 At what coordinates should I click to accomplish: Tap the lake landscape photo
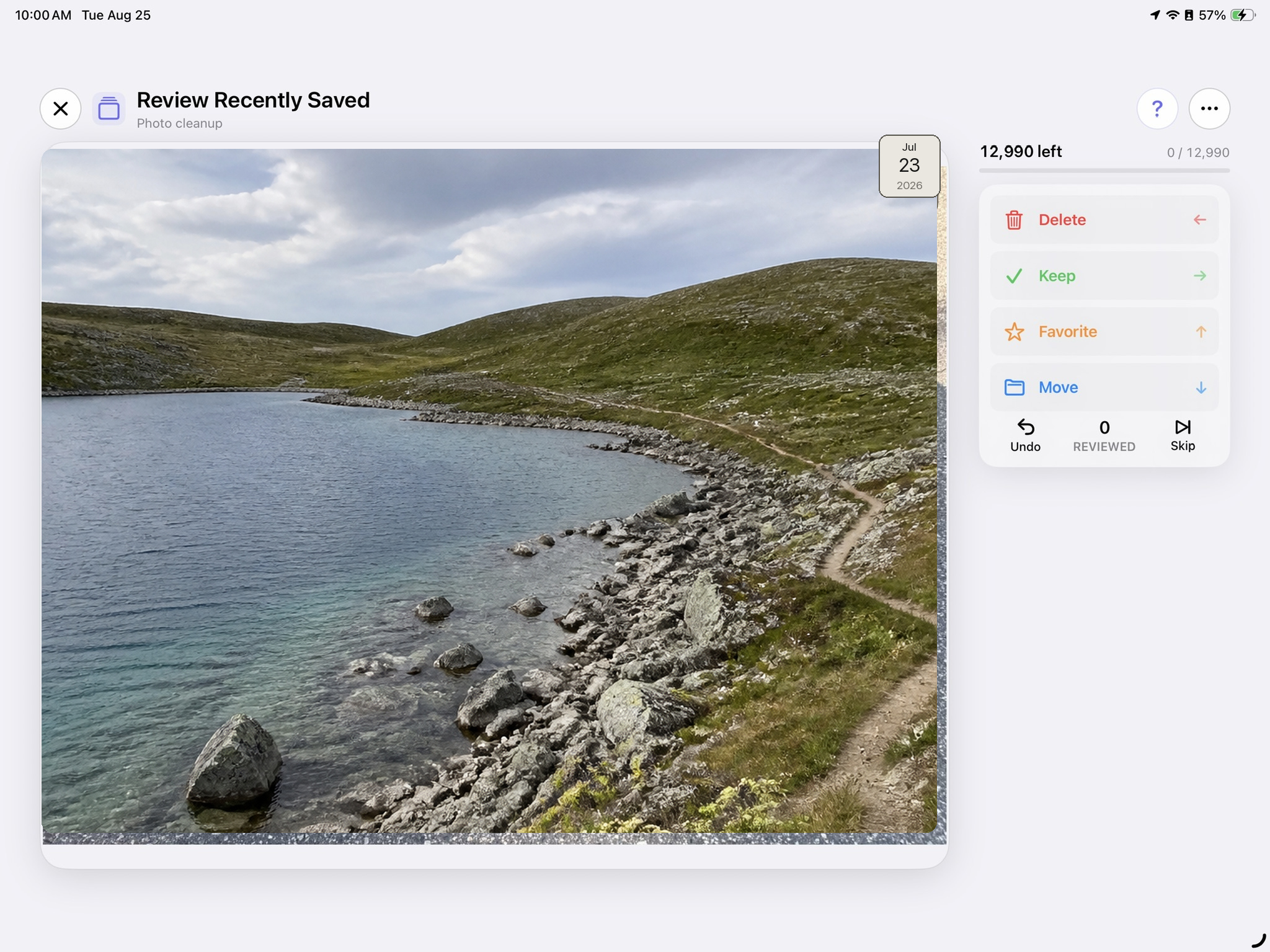tap(489, 490)
